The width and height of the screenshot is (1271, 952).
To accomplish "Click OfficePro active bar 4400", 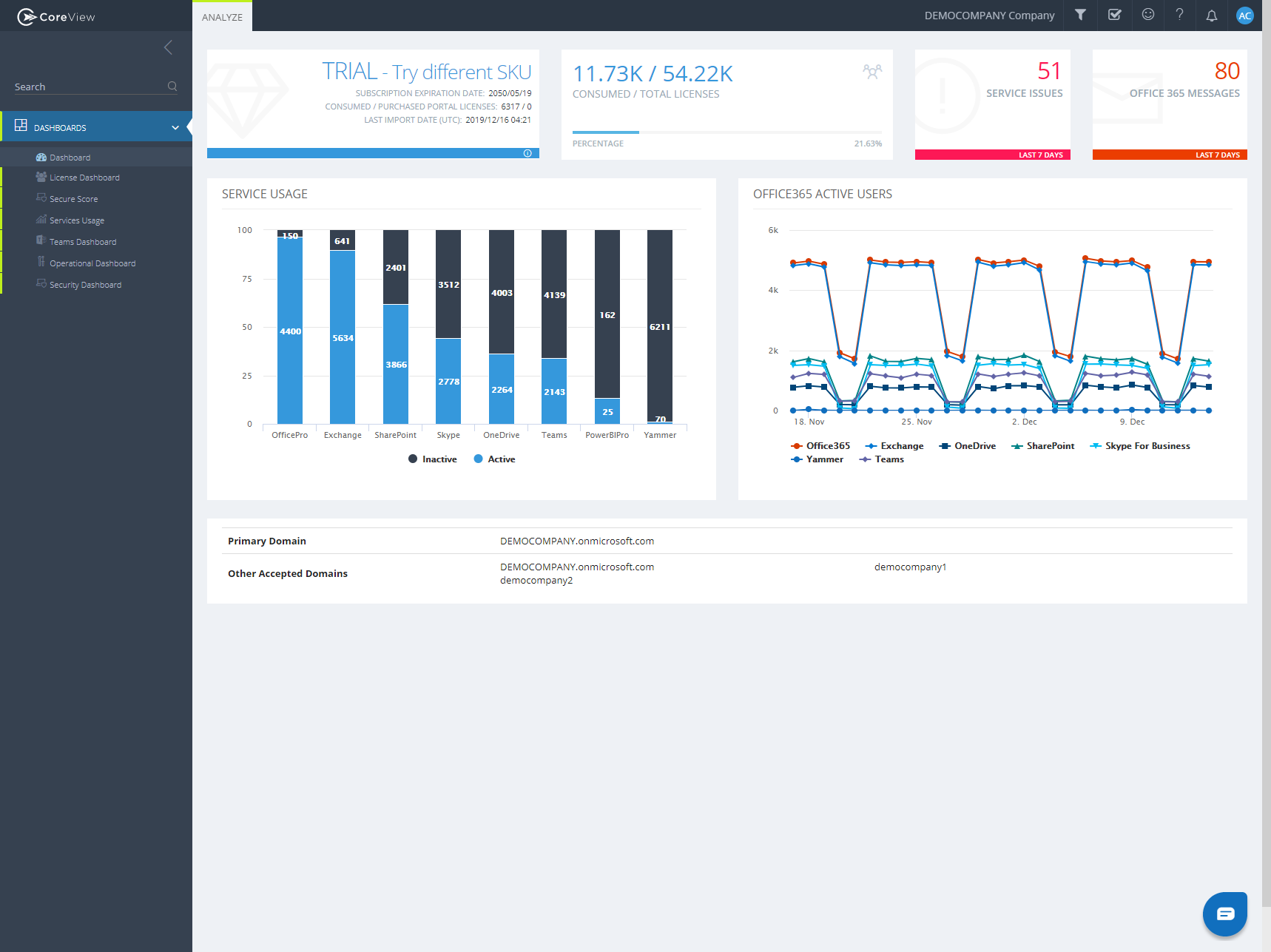I will (290, 331).
